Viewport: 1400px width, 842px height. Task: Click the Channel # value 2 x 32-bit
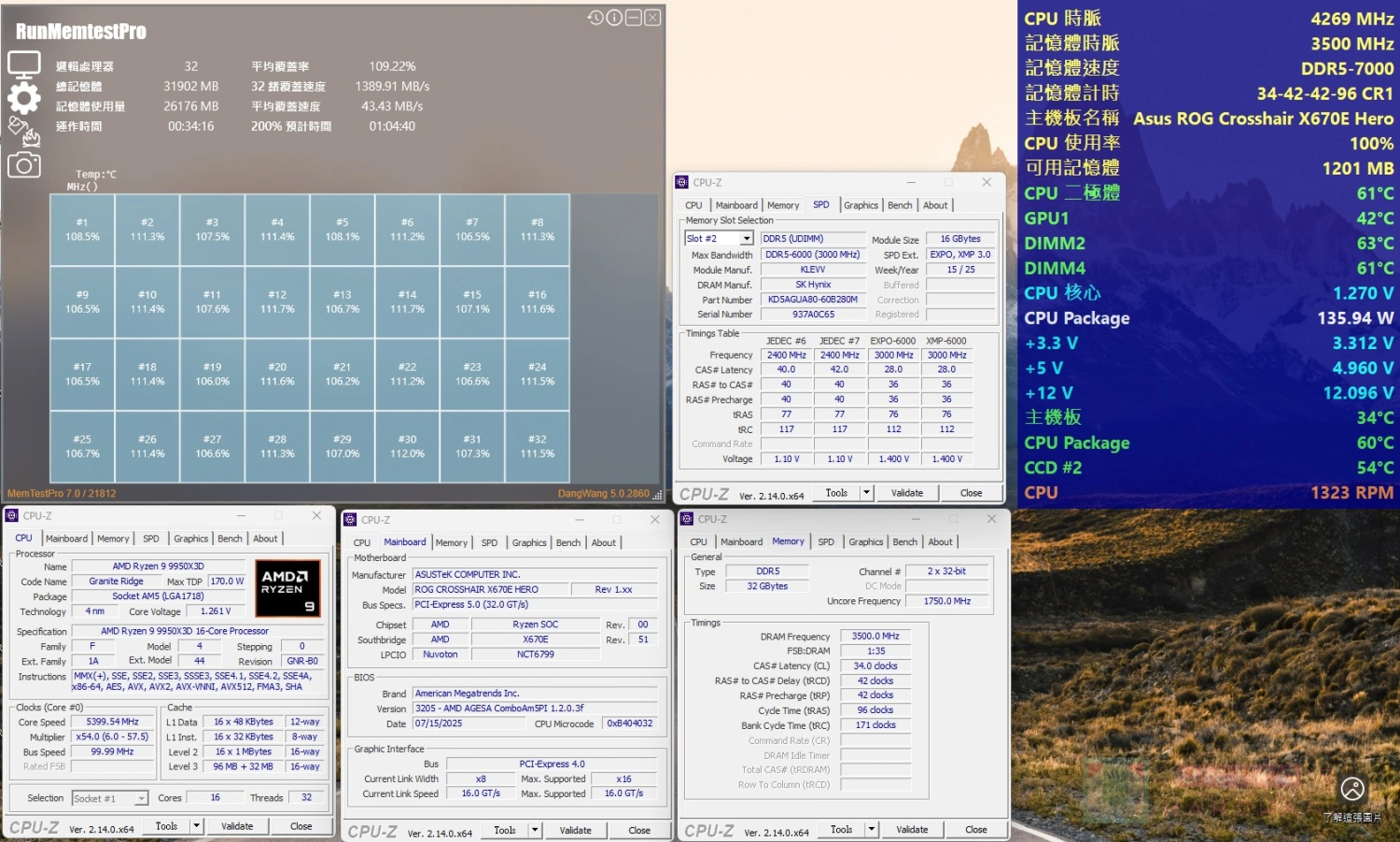pos(946,571)
